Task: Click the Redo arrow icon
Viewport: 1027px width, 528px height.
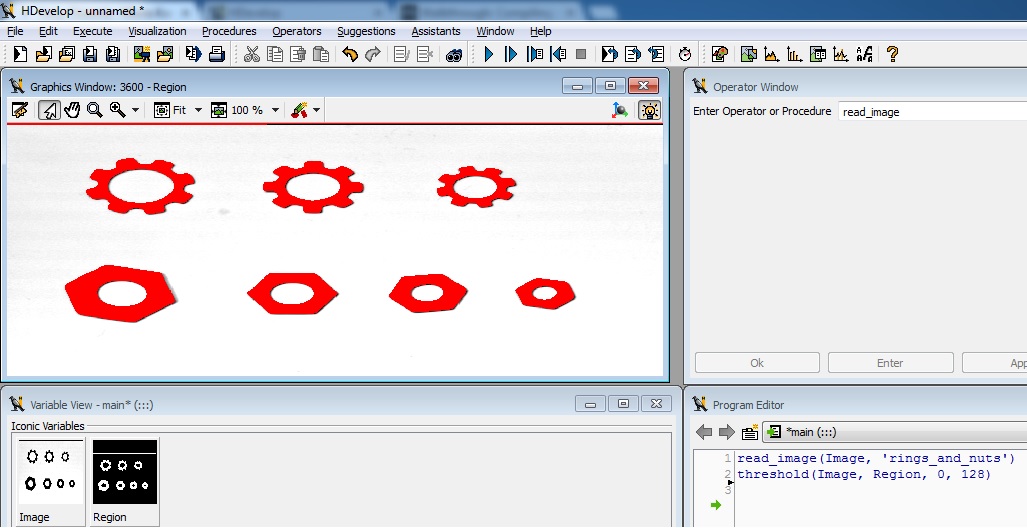Action: 373,54
